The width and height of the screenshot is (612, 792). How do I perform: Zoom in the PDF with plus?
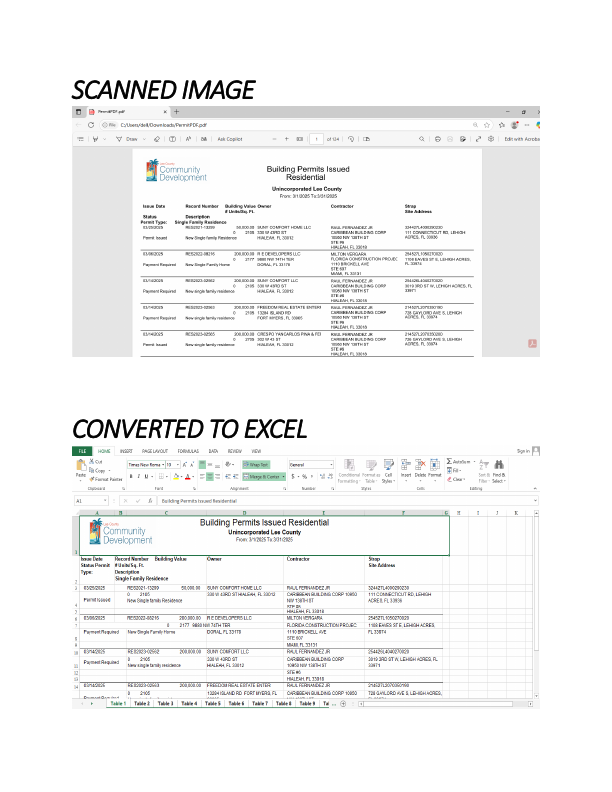(286, 139)
